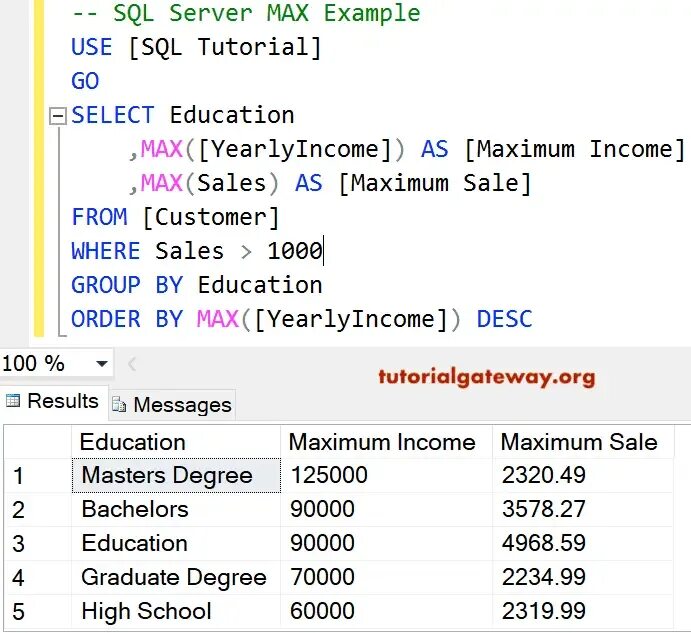Click the SELECT keyword in the query
Image resolution: width=691 pixels, height=633 pixels.
tap(113, 115)
